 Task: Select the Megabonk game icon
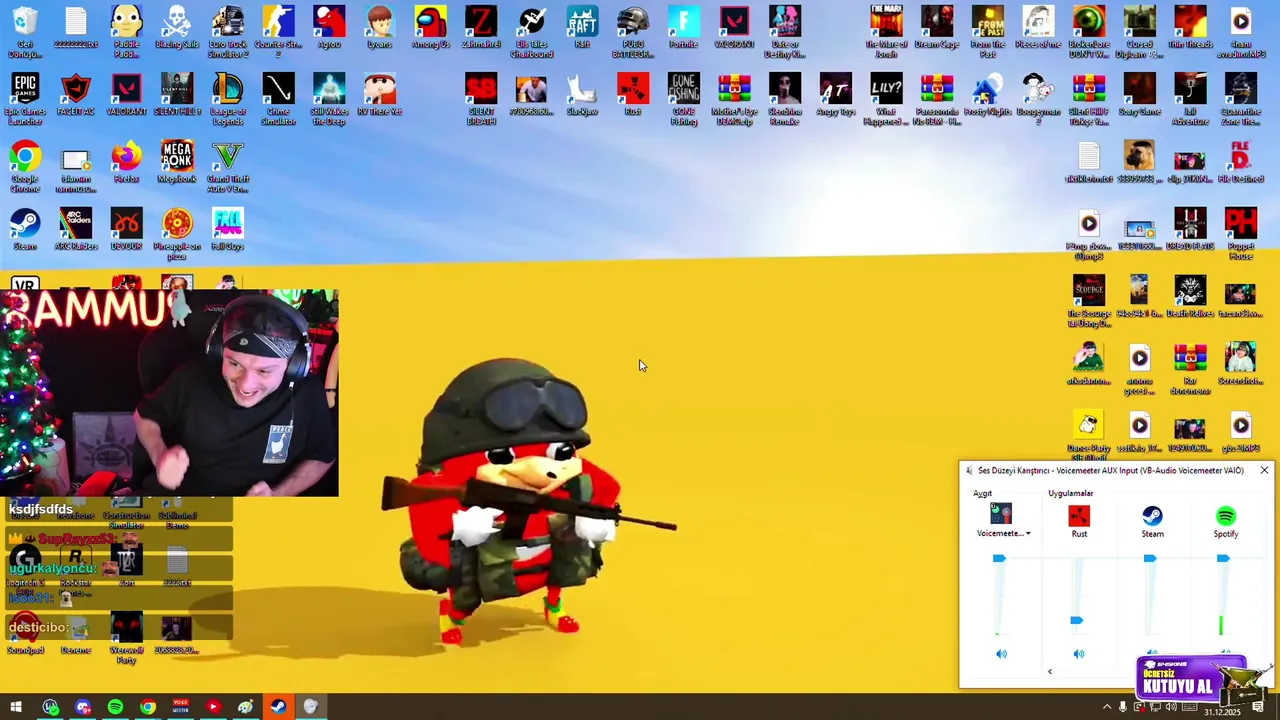[177, 162]
